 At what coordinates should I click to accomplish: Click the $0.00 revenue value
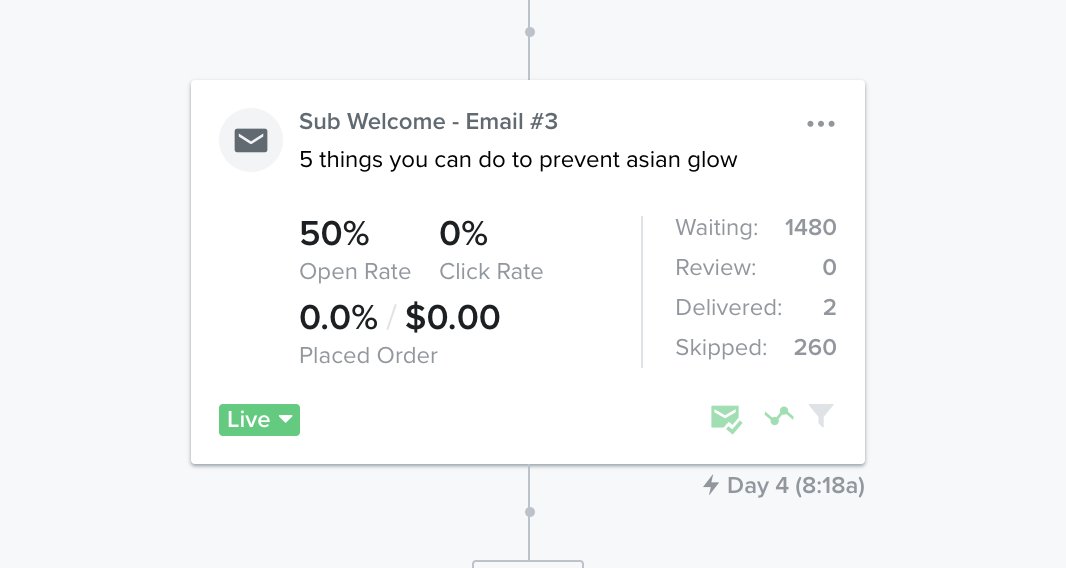pyautogui.click(x=453, y=318)
